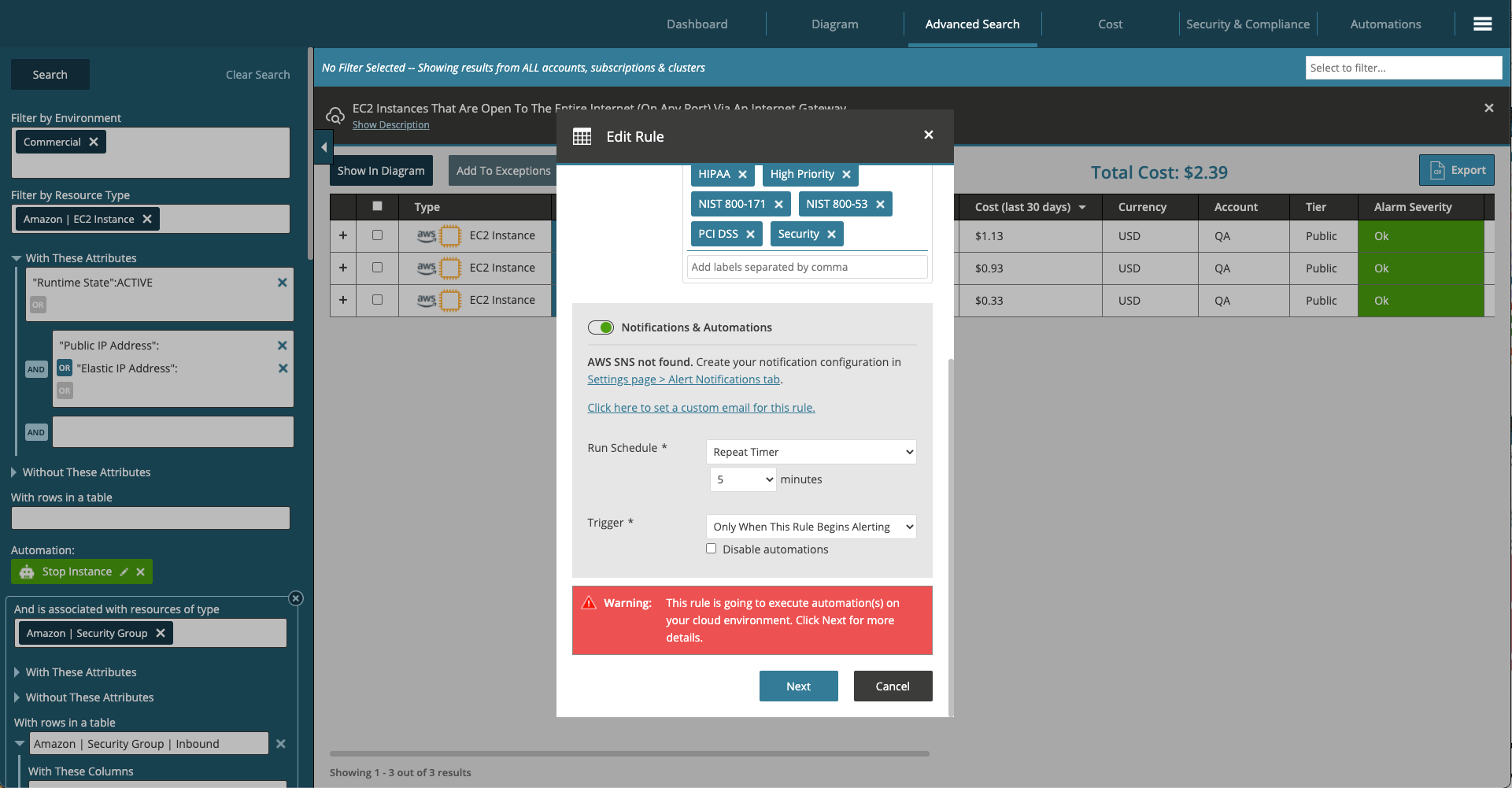
Task: Toggle the OR under Runtime State attribute
Action: pyautogui.click(x=38, y=305)
